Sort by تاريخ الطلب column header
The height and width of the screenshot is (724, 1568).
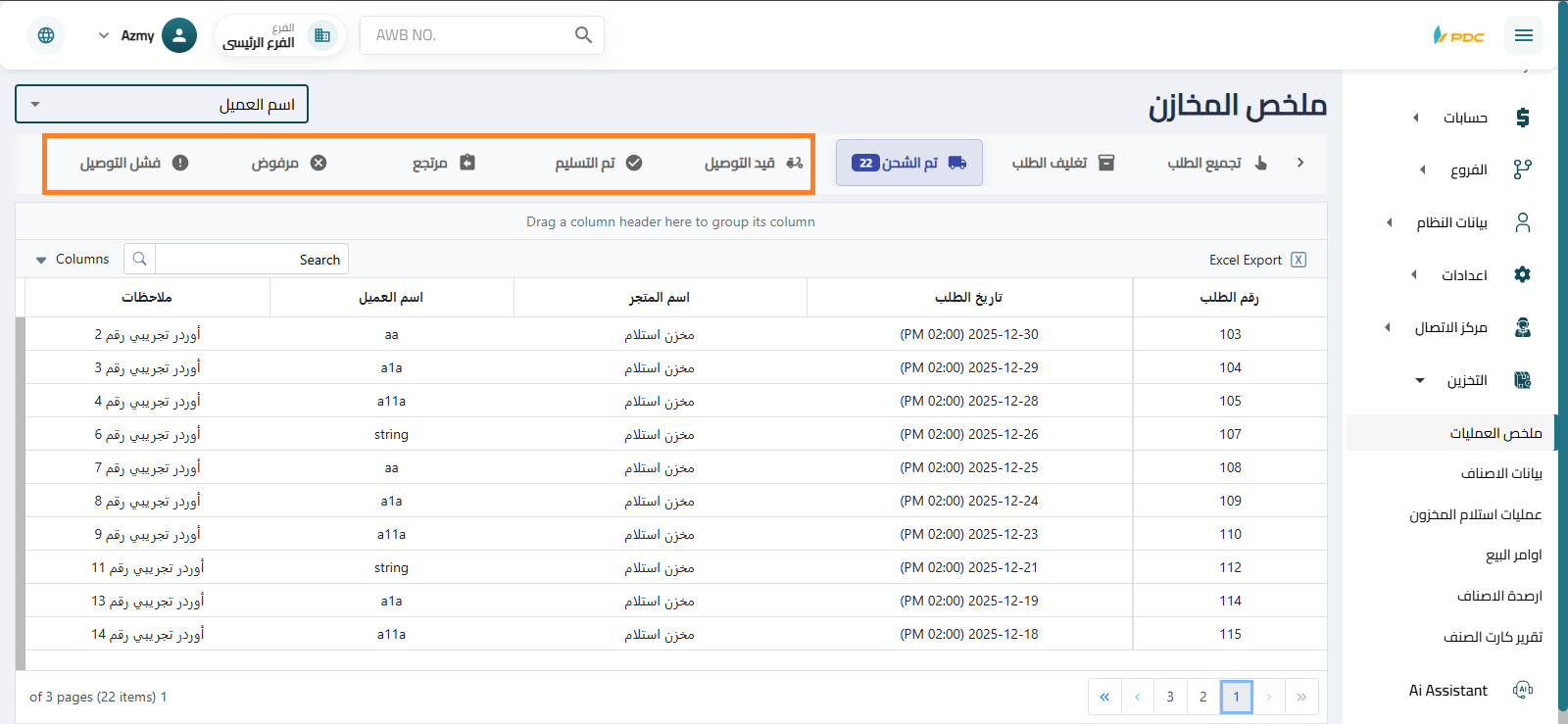[x=969, y=297]
